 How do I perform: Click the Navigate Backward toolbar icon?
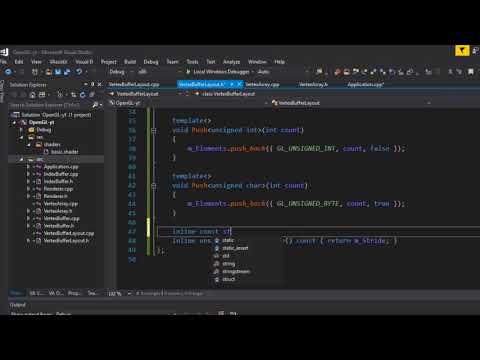[8, 72]
